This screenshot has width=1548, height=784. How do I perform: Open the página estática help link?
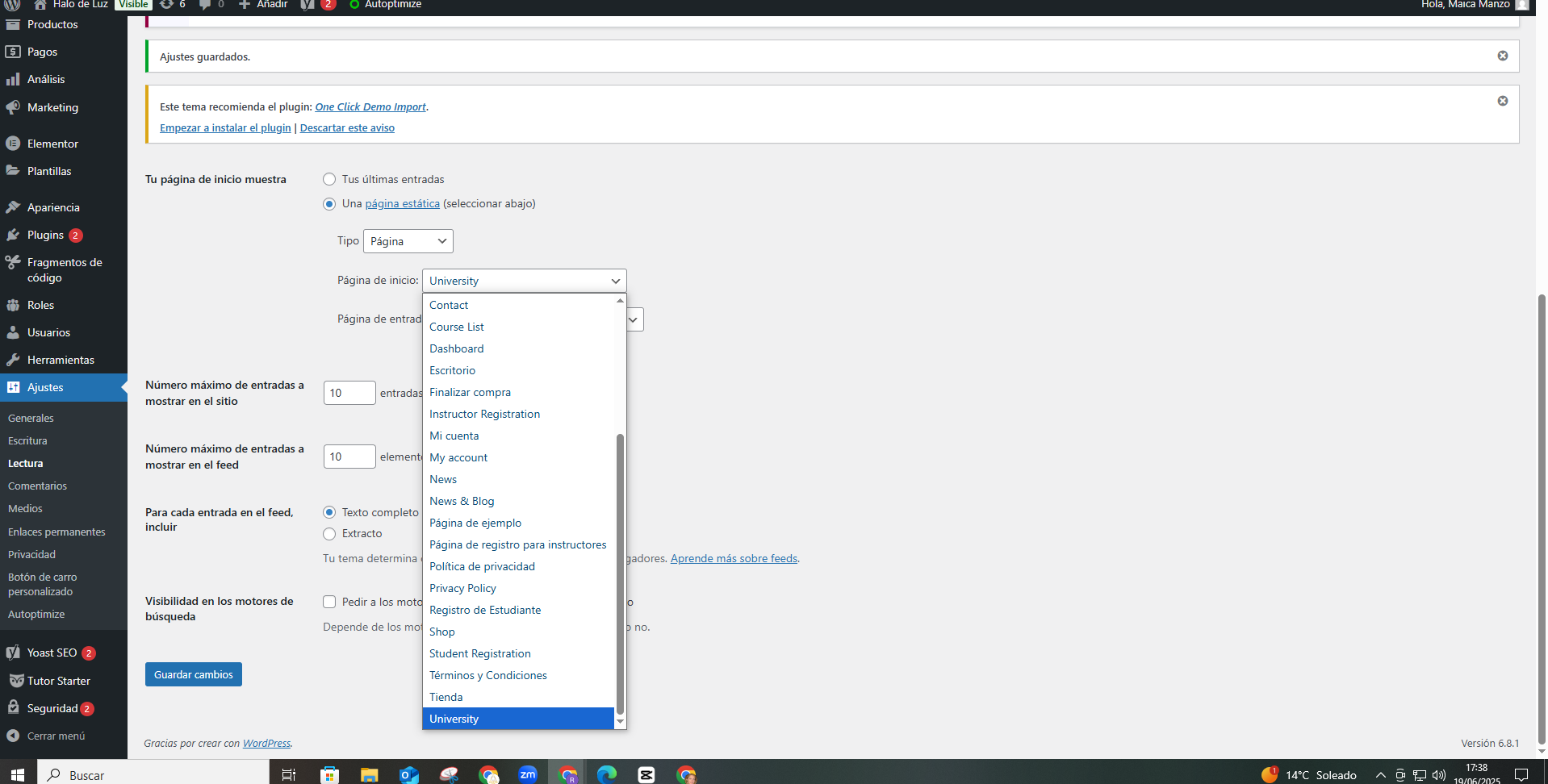(402, 203)
